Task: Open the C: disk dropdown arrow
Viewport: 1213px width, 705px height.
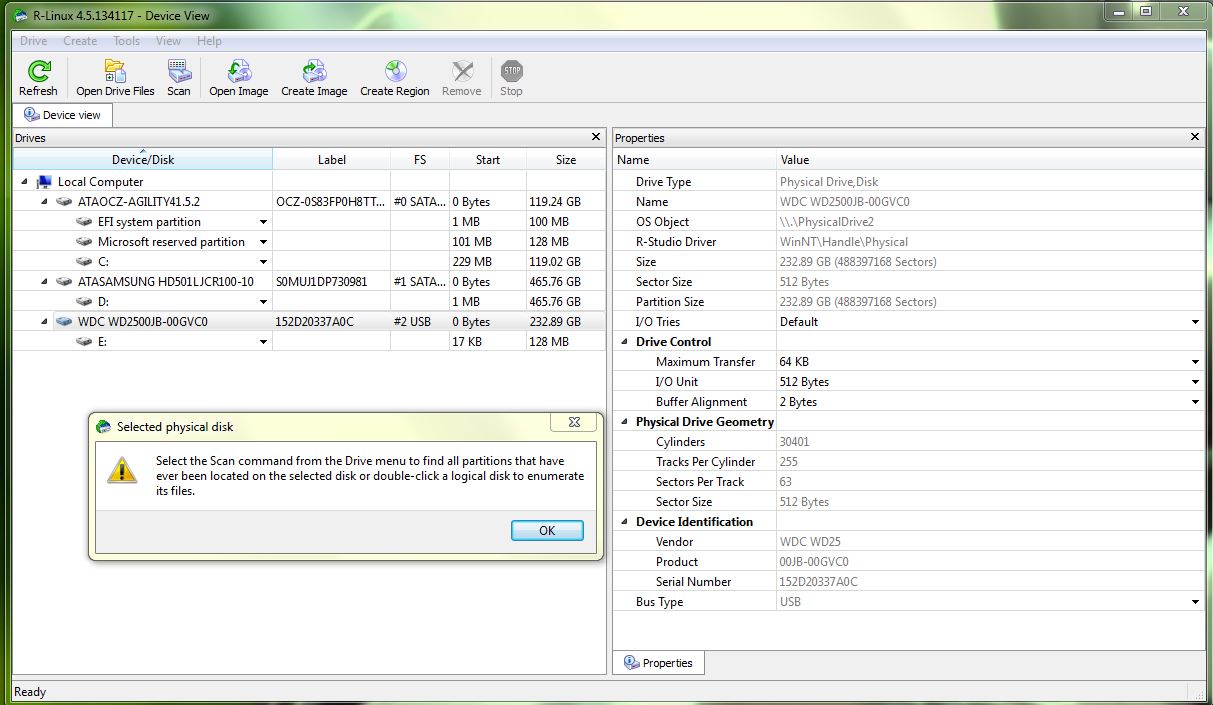Action: pos(264,262)
